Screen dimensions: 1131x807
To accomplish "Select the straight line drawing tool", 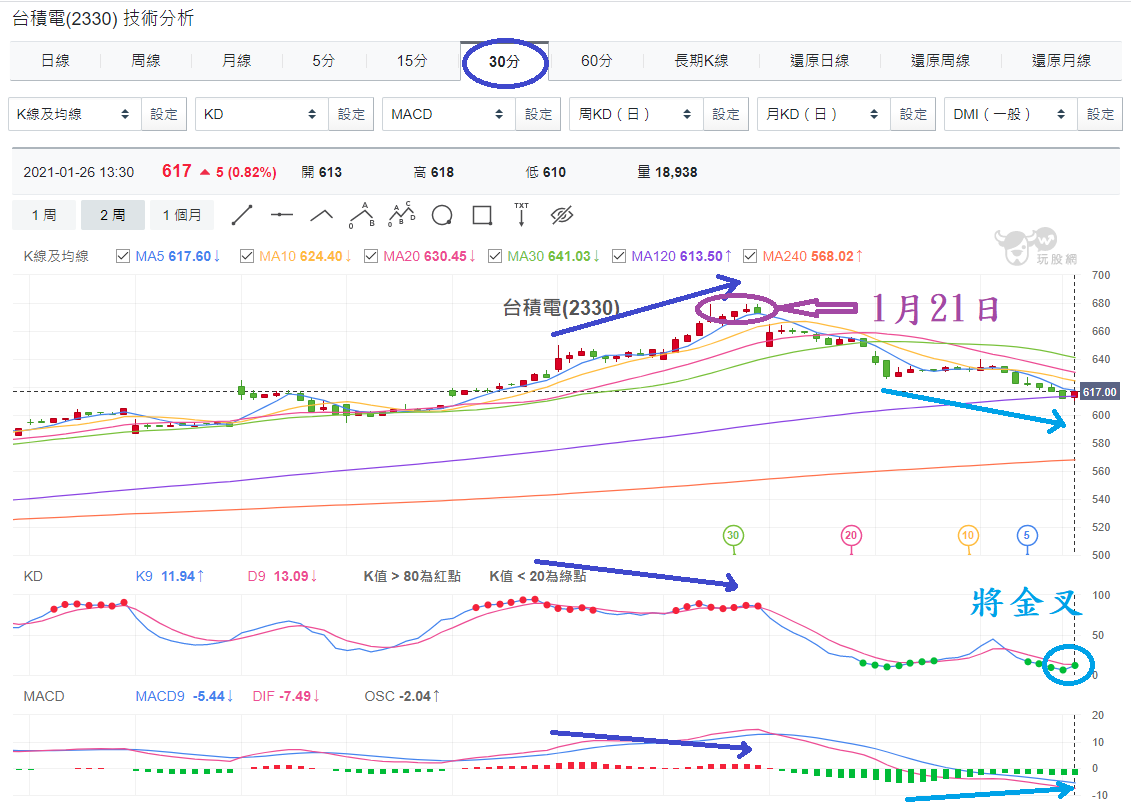I will 242,215.
